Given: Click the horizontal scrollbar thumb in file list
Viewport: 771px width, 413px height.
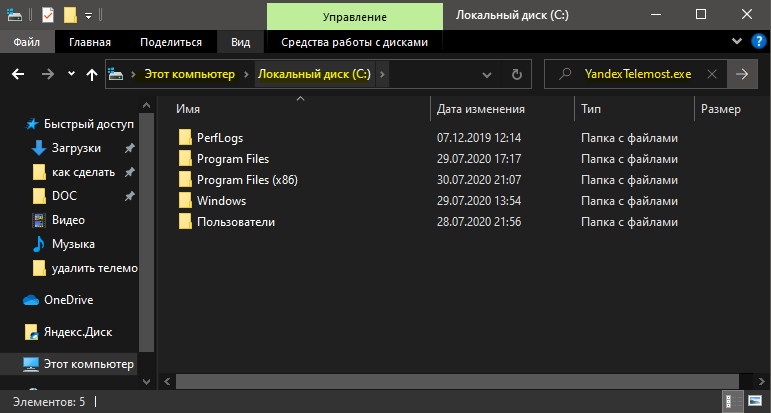Looking at the screenshot, I should coord(457,381).
